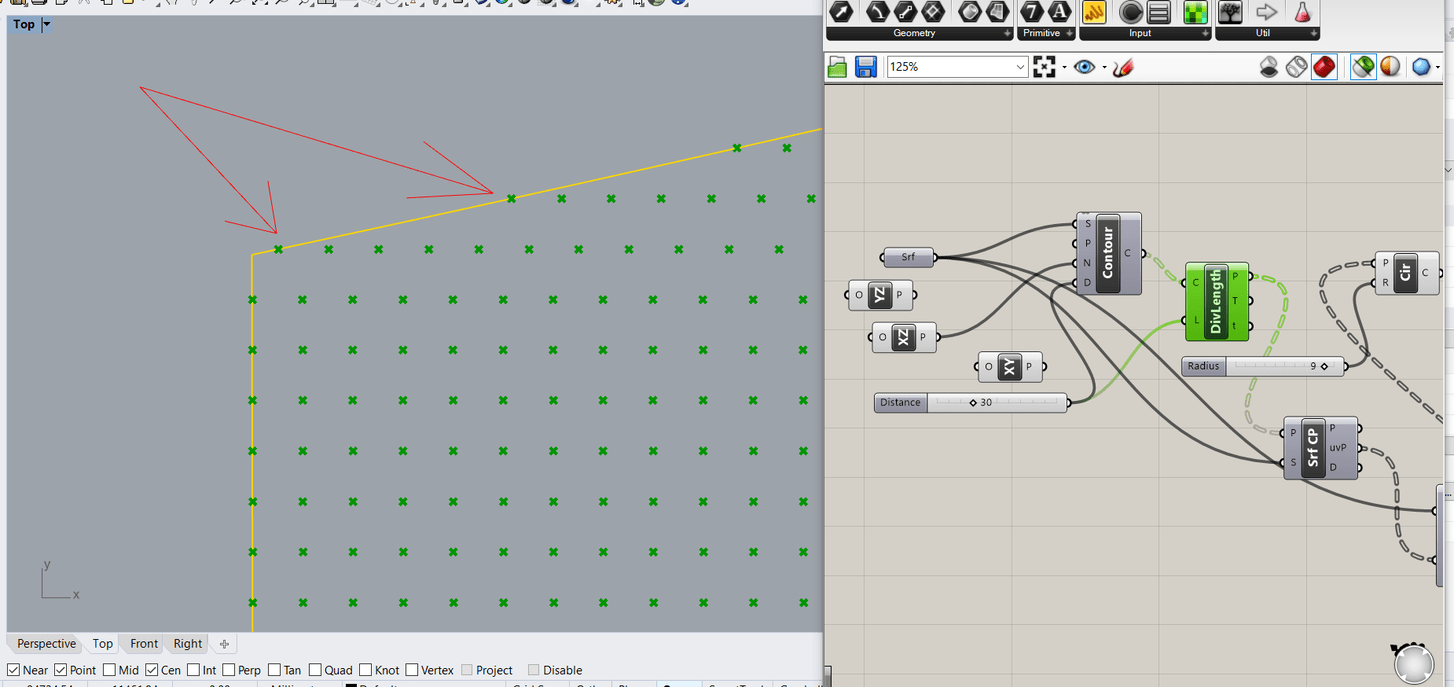Expand the Primitive panel dropdown
Viewport: 1454px width, 687px height.
(x=1069, y=34)
